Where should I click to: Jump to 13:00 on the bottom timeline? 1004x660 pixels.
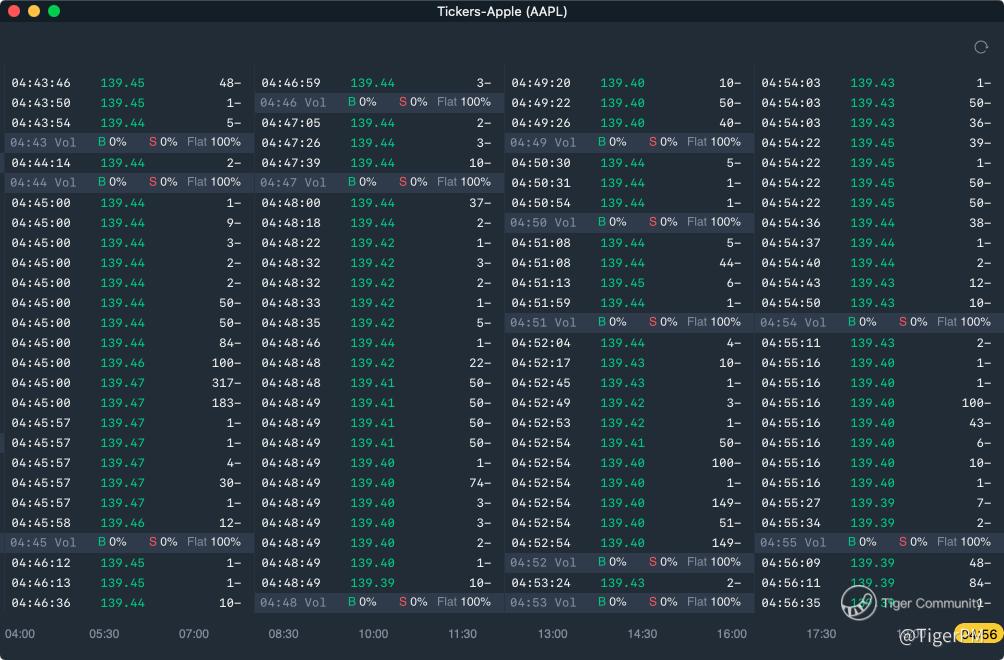pos(552,634)
